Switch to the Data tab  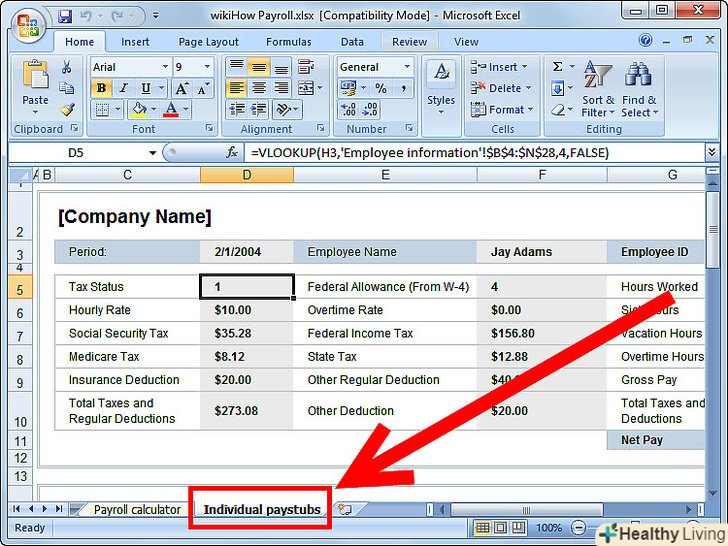pyautogui.click(x=352, y=42)
